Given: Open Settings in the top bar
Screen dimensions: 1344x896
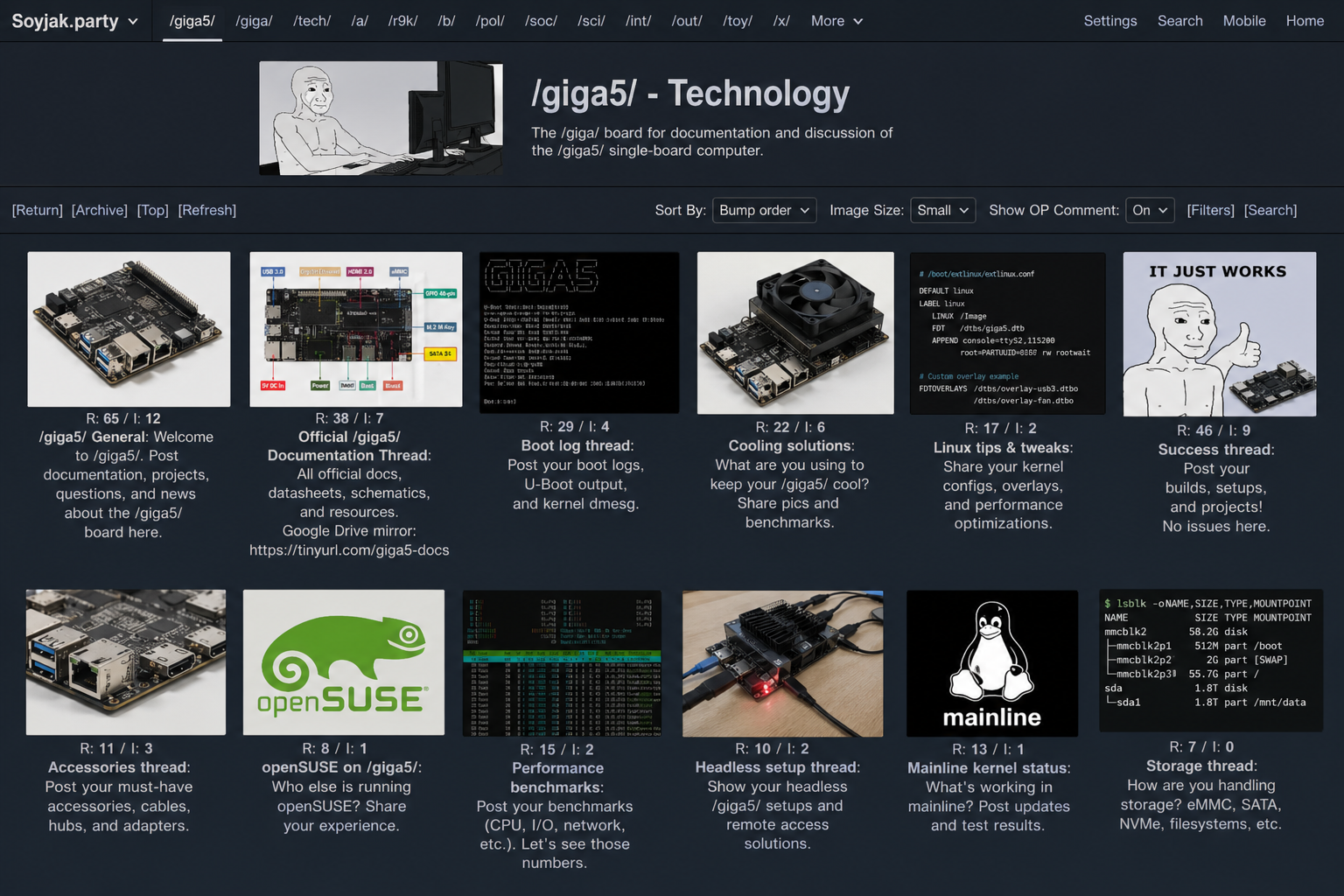Looking at the screenshot, I should (x=1109, y=21).
